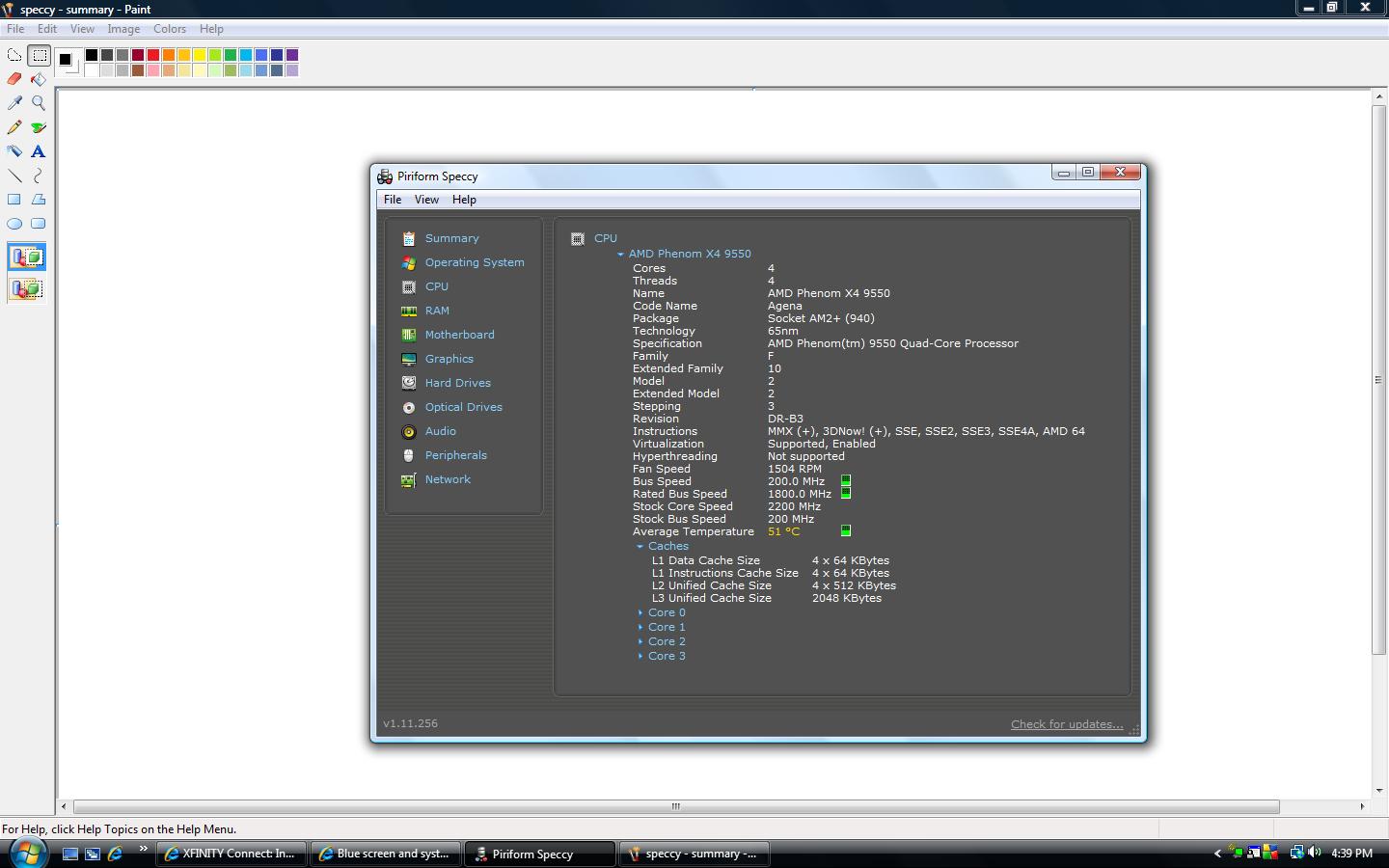Viewport: 1389px width, 868px height.
Task: Open the Optical Drives section label
Action: [x=464, y=407]
